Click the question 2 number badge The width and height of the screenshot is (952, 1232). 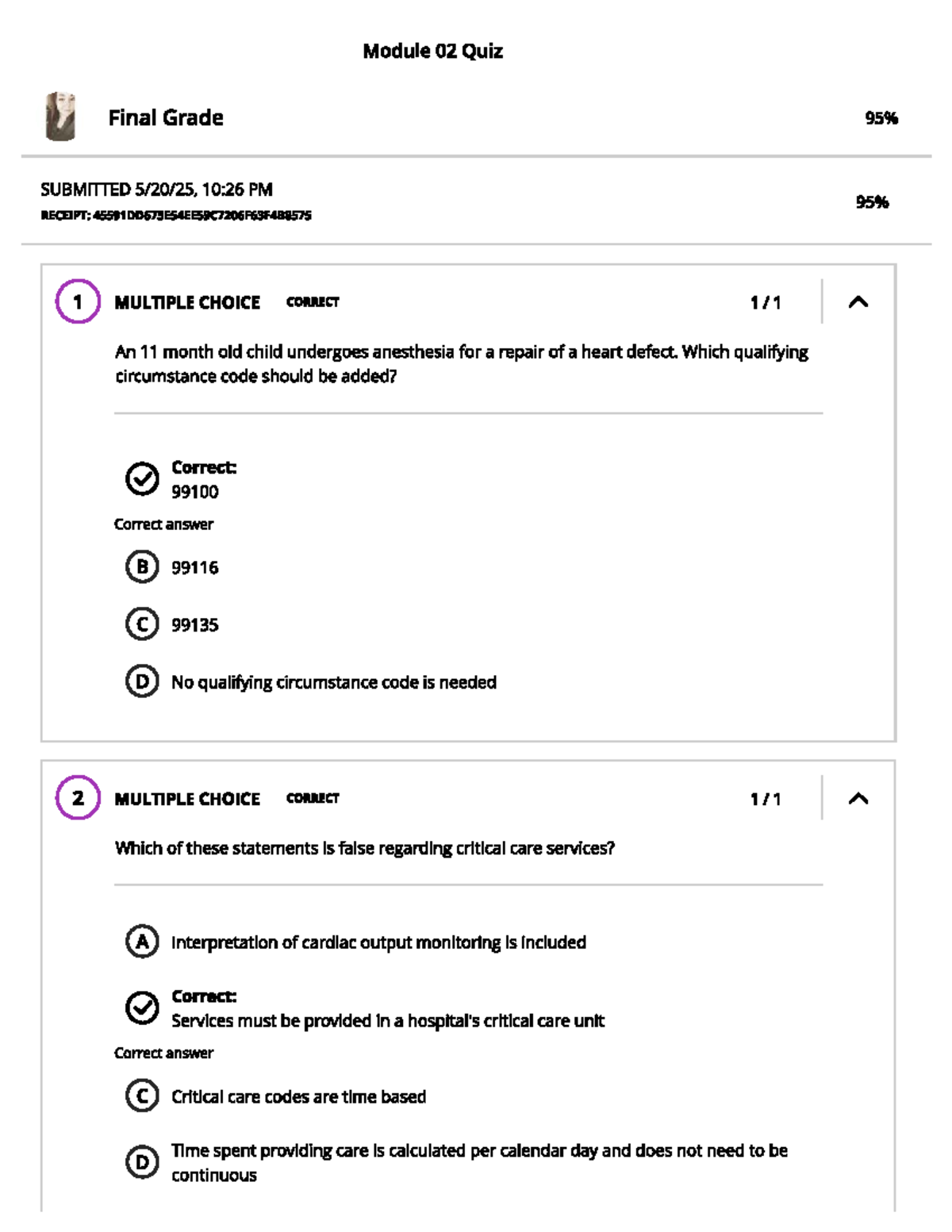[78, 798]
